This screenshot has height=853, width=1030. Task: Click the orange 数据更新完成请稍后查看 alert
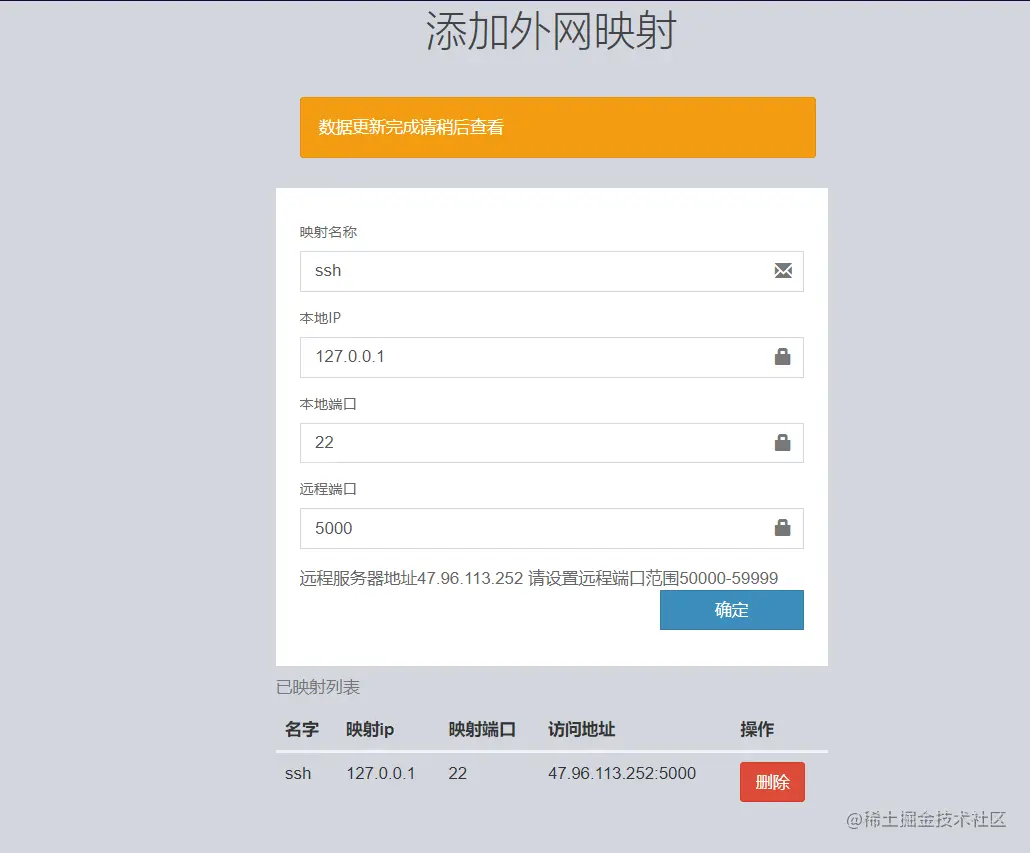[558, 127]
